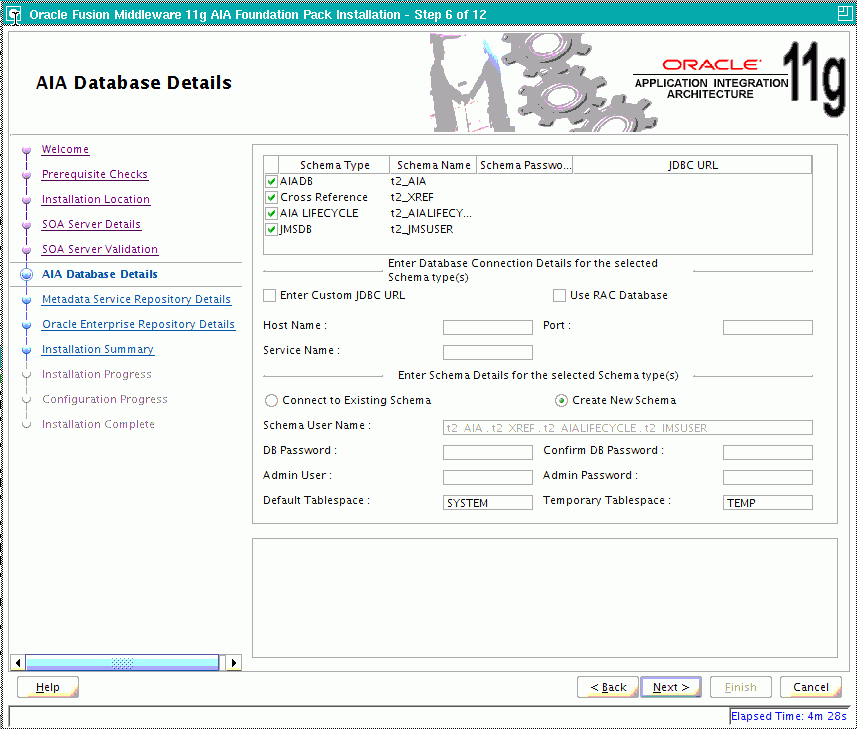Select the t2_AIA schema name cell
The width and height of the screenshot is (857, 729).
[x=432, y=181]
